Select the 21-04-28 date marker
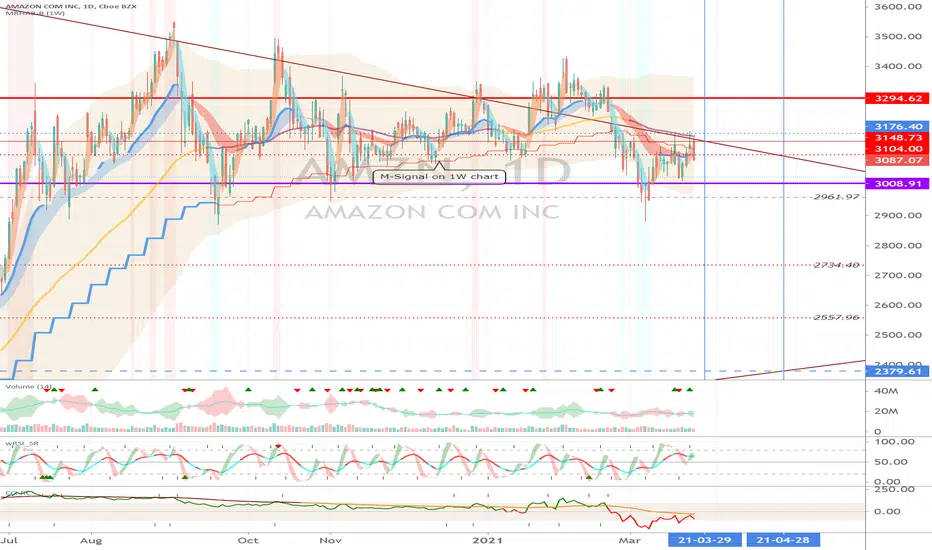 tap(783, 540)
